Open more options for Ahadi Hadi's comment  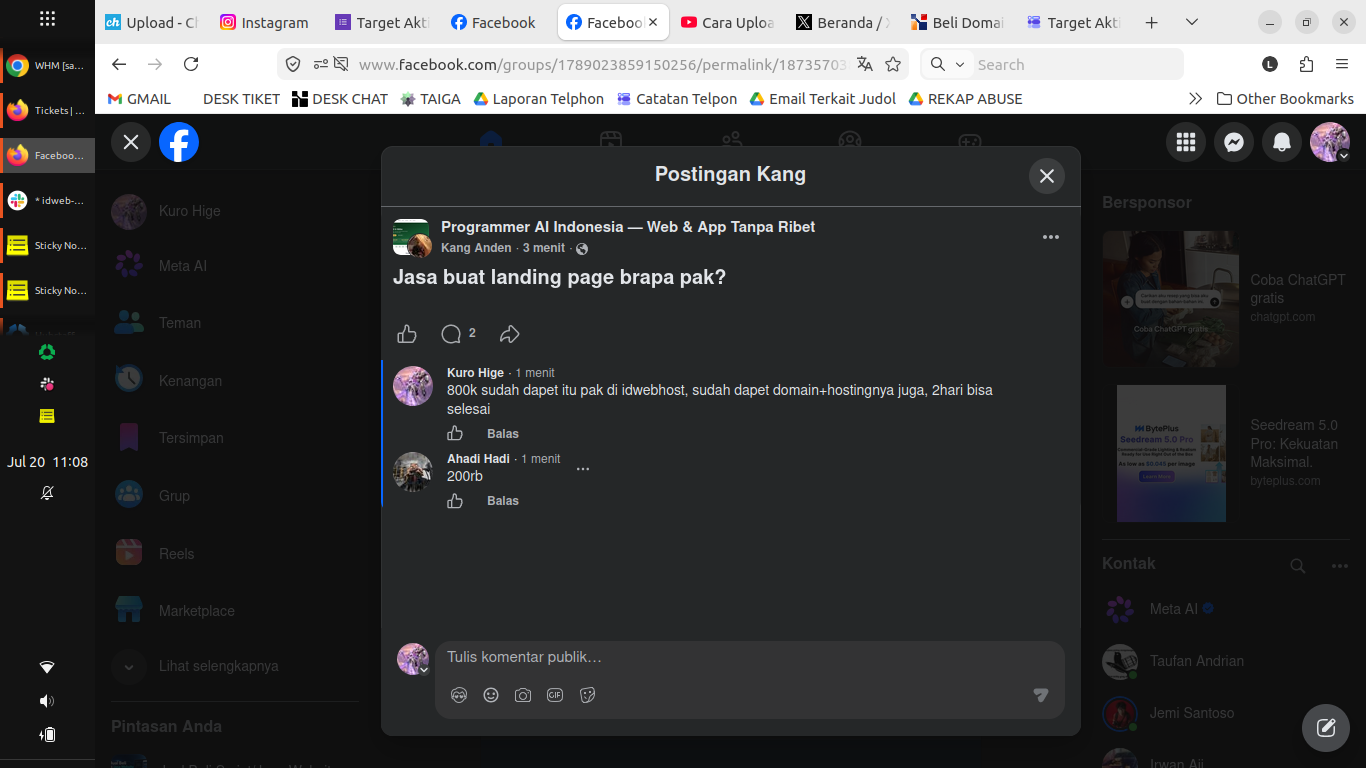pos(583,469)
